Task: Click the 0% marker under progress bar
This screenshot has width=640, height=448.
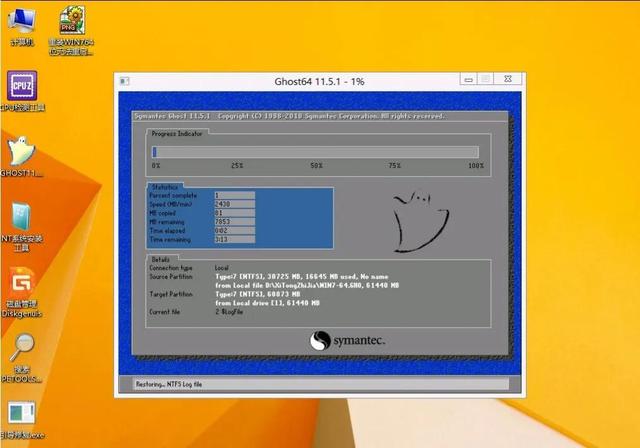Action: pyautogui.click(x=156, y=166)
